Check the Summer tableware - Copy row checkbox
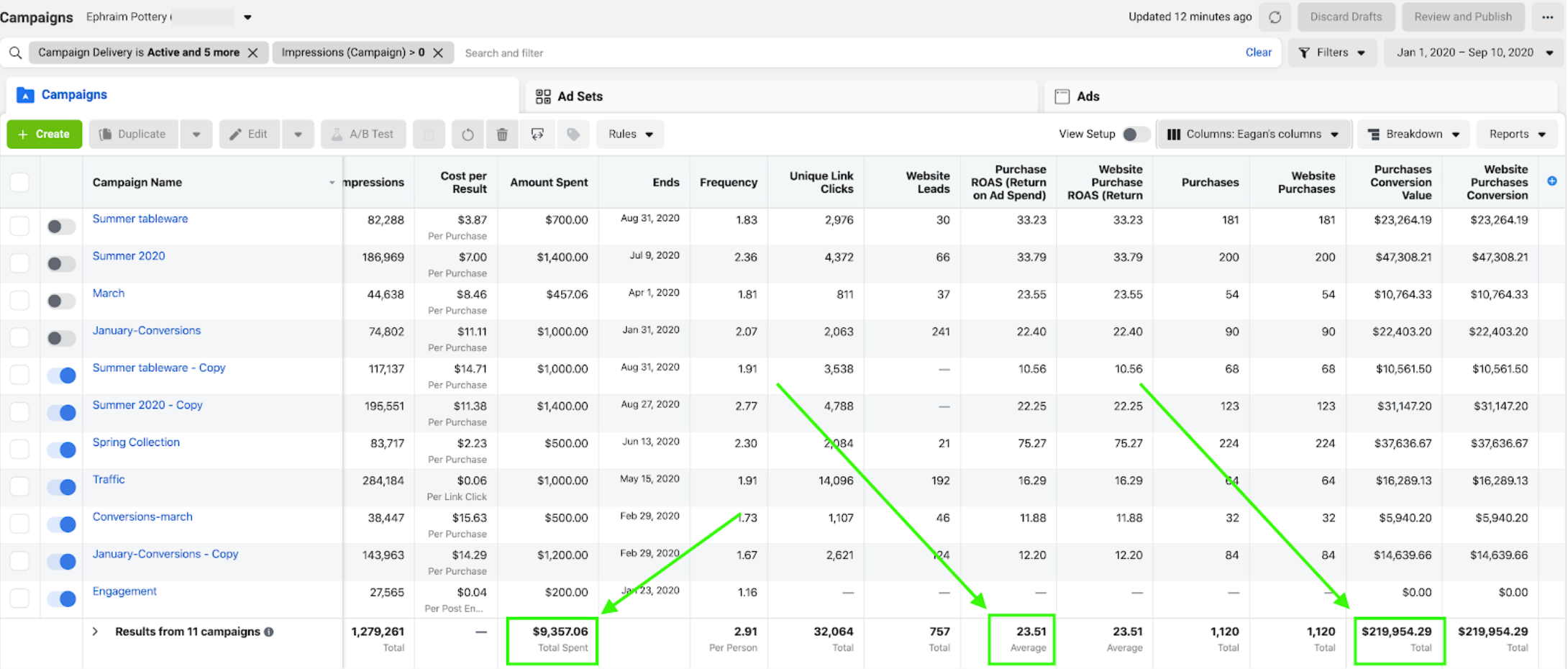 tap(19, 375)
